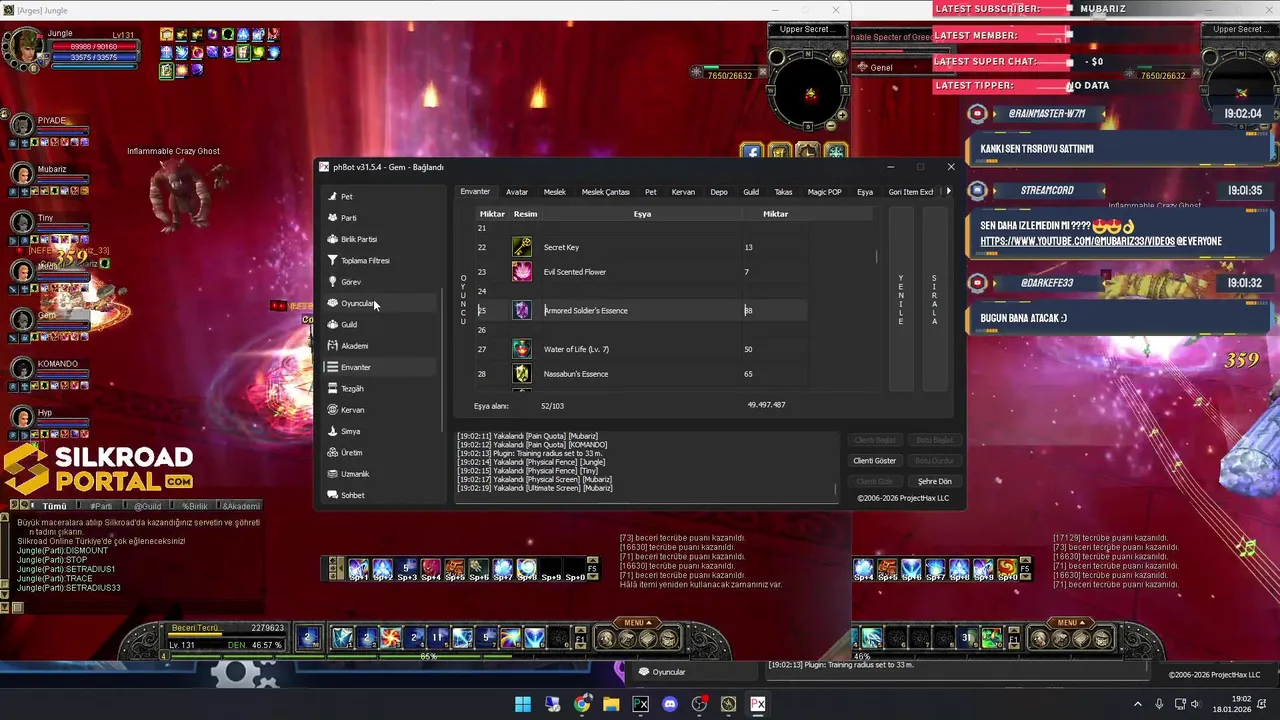Select the Evil Scented Flower row name
The image size is (1280, 720).
pyautogui.click(x=575, y=272)
